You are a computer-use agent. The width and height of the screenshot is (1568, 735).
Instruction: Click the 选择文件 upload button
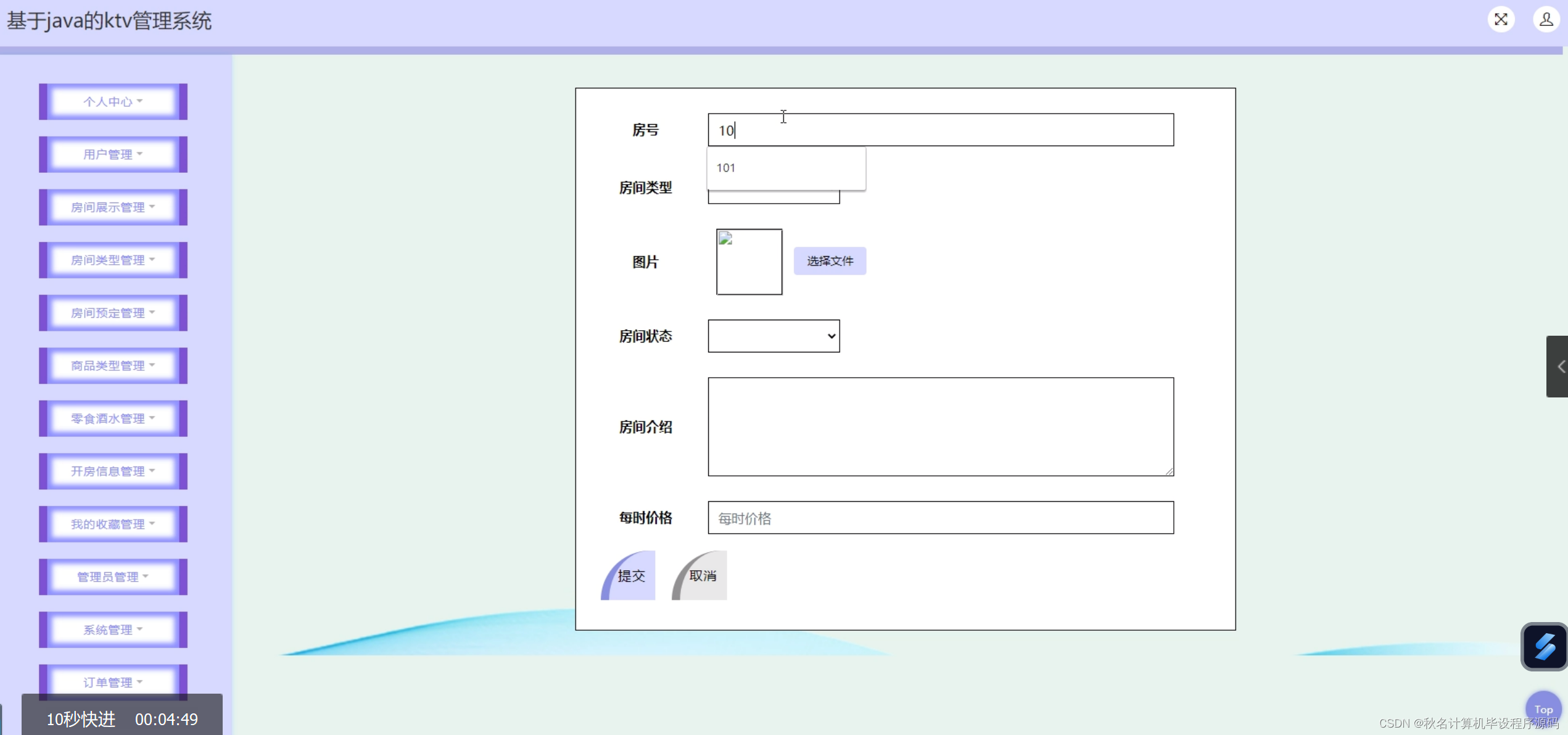pos(830,261)
